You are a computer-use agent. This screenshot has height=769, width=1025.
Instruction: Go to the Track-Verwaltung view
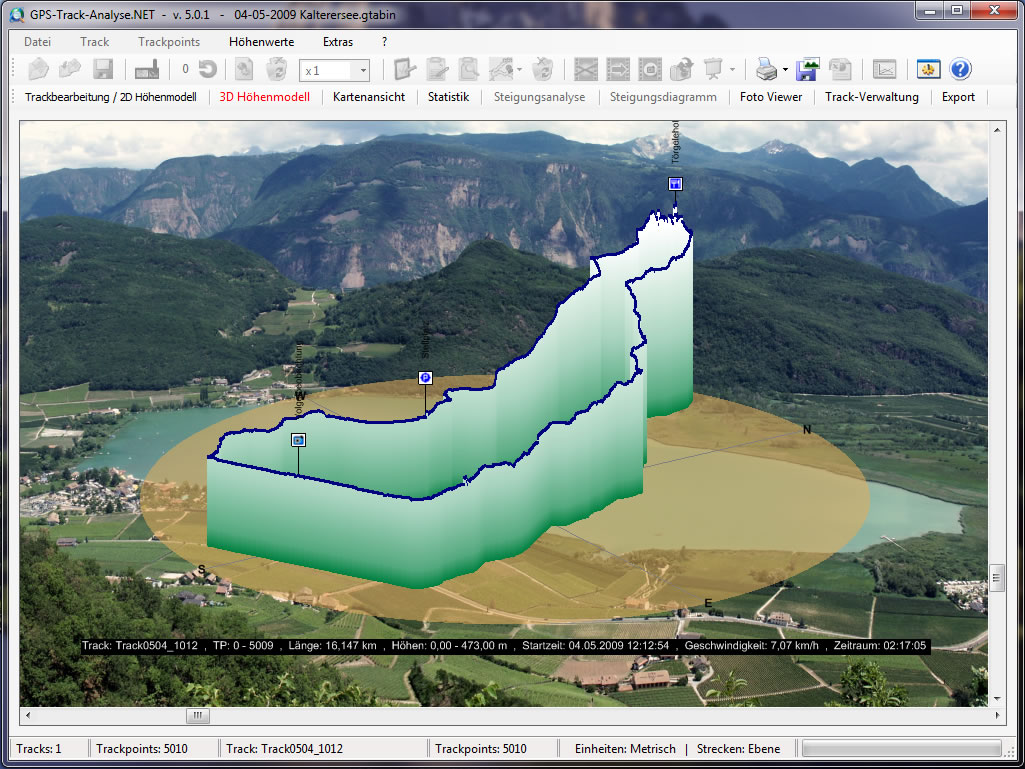[x=872, y=97]
